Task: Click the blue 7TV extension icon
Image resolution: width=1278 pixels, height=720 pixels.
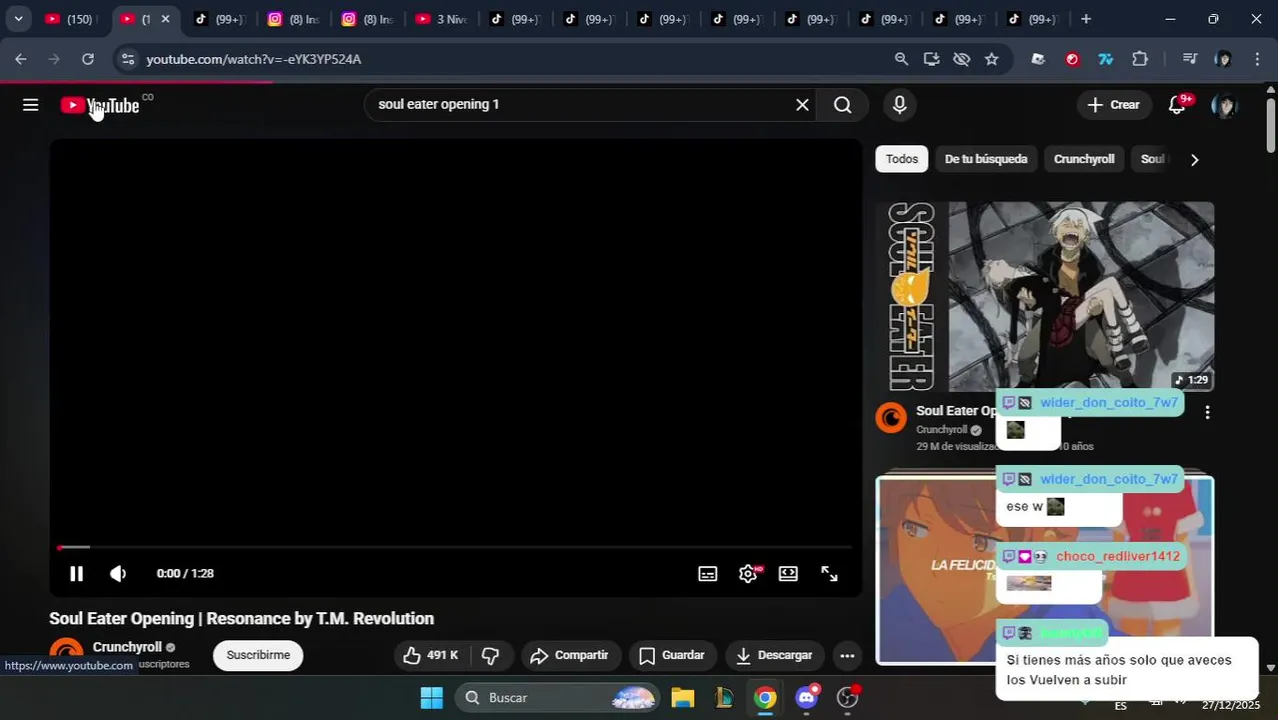Action: (1106, 59)
